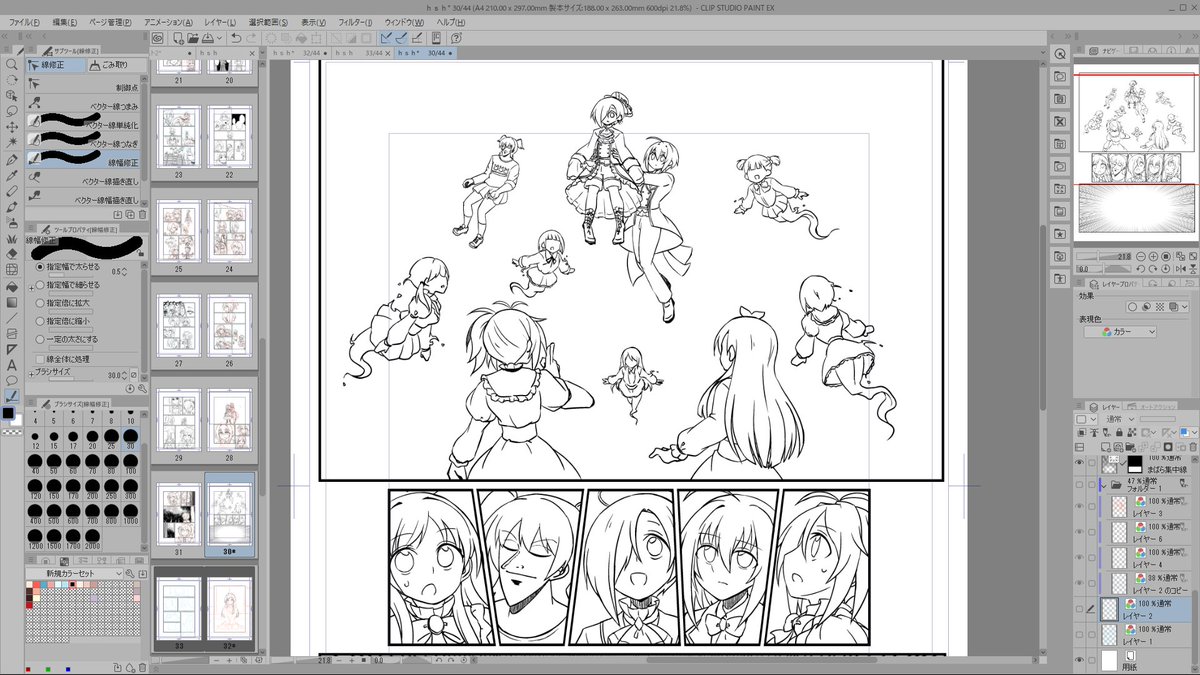The image size is (1200, 675).
Task: Select the Text tool
Action: (x=11, y=364)
